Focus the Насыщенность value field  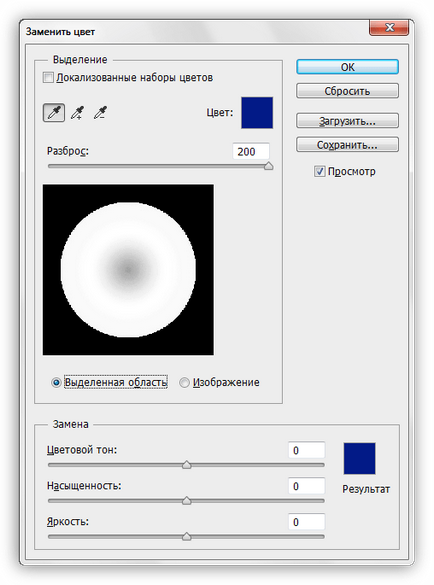pyautogui.click(x=306, y=486)
